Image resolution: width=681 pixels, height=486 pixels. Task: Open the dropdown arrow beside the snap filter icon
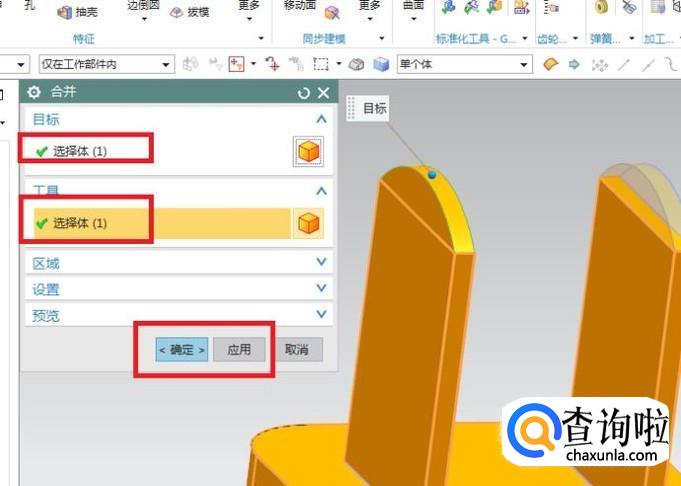tap(254, 65)
